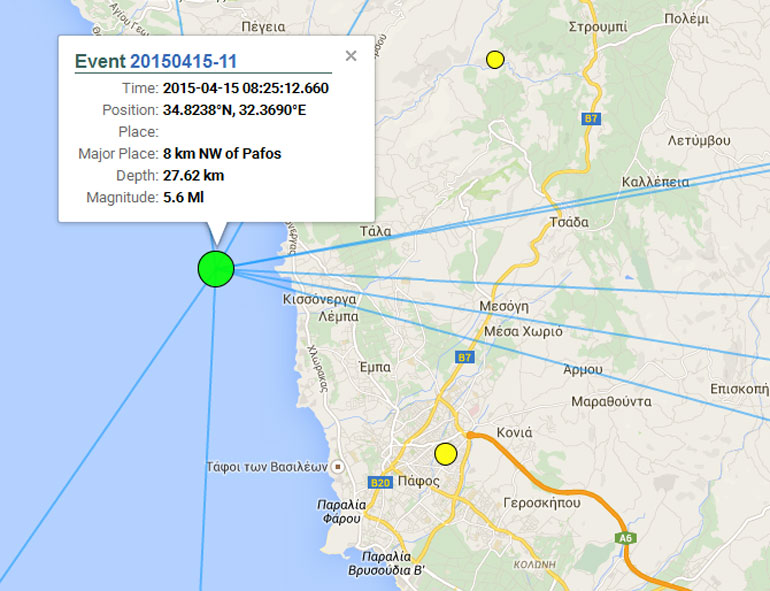Screen dimensions: 770x591
Task: Click the Κισσόνεργα village label
Action: pyautogui.click(x=320, y=299)
